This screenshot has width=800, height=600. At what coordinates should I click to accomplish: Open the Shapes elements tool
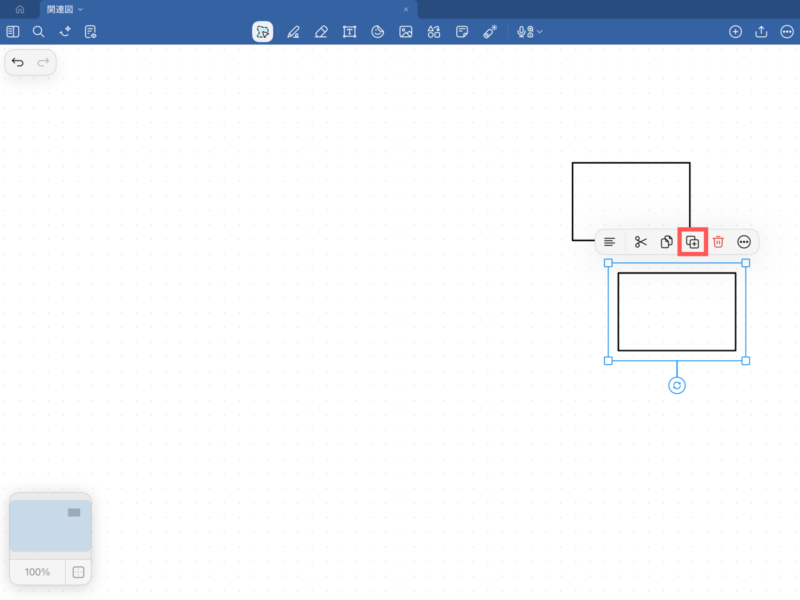coord(434,32)
